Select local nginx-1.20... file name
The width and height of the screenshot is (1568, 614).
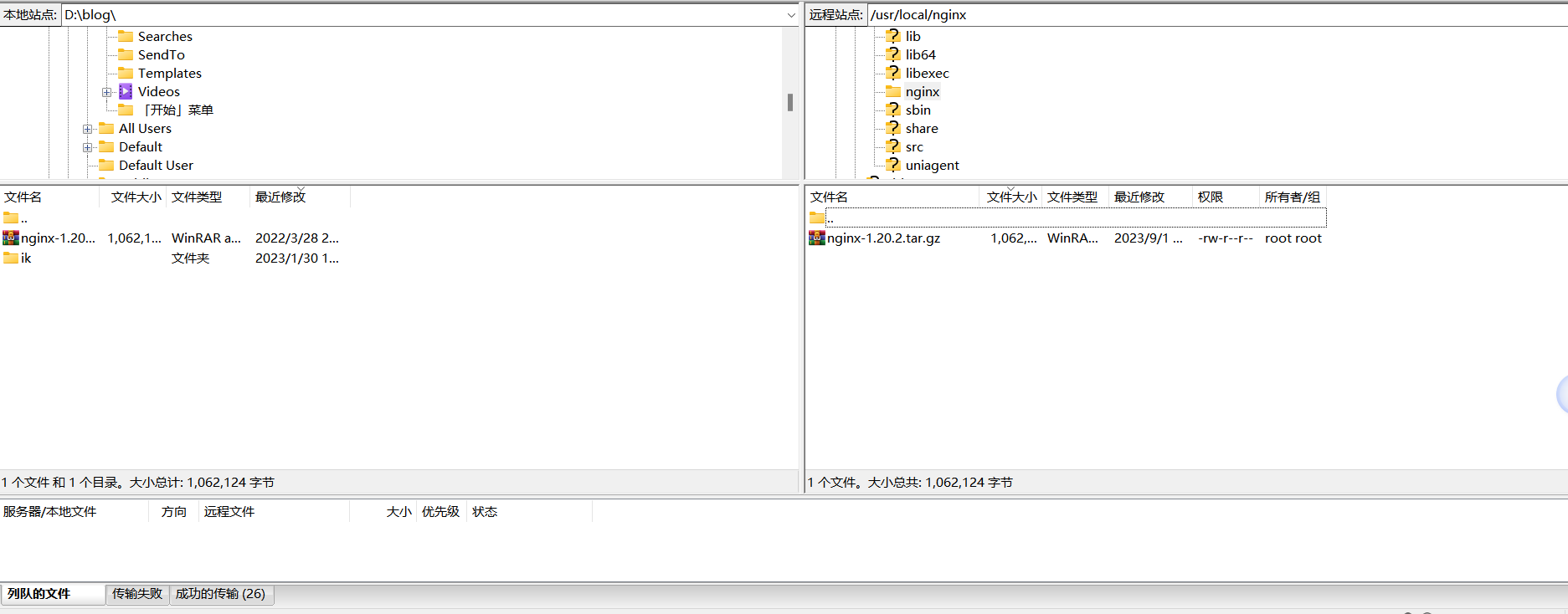tap(58, 238)
